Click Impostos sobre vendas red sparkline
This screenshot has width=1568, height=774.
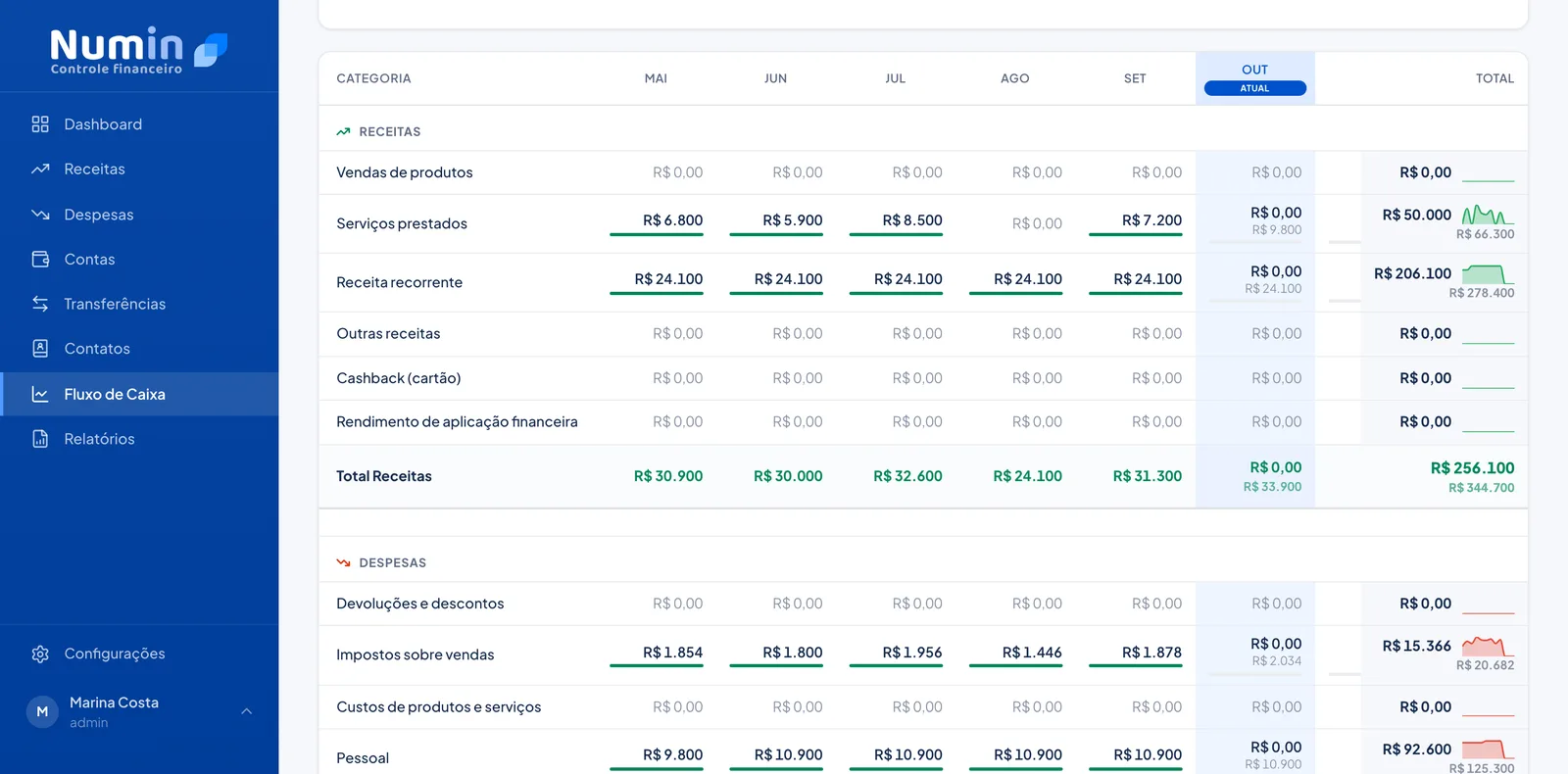[x=1488, y=646]
